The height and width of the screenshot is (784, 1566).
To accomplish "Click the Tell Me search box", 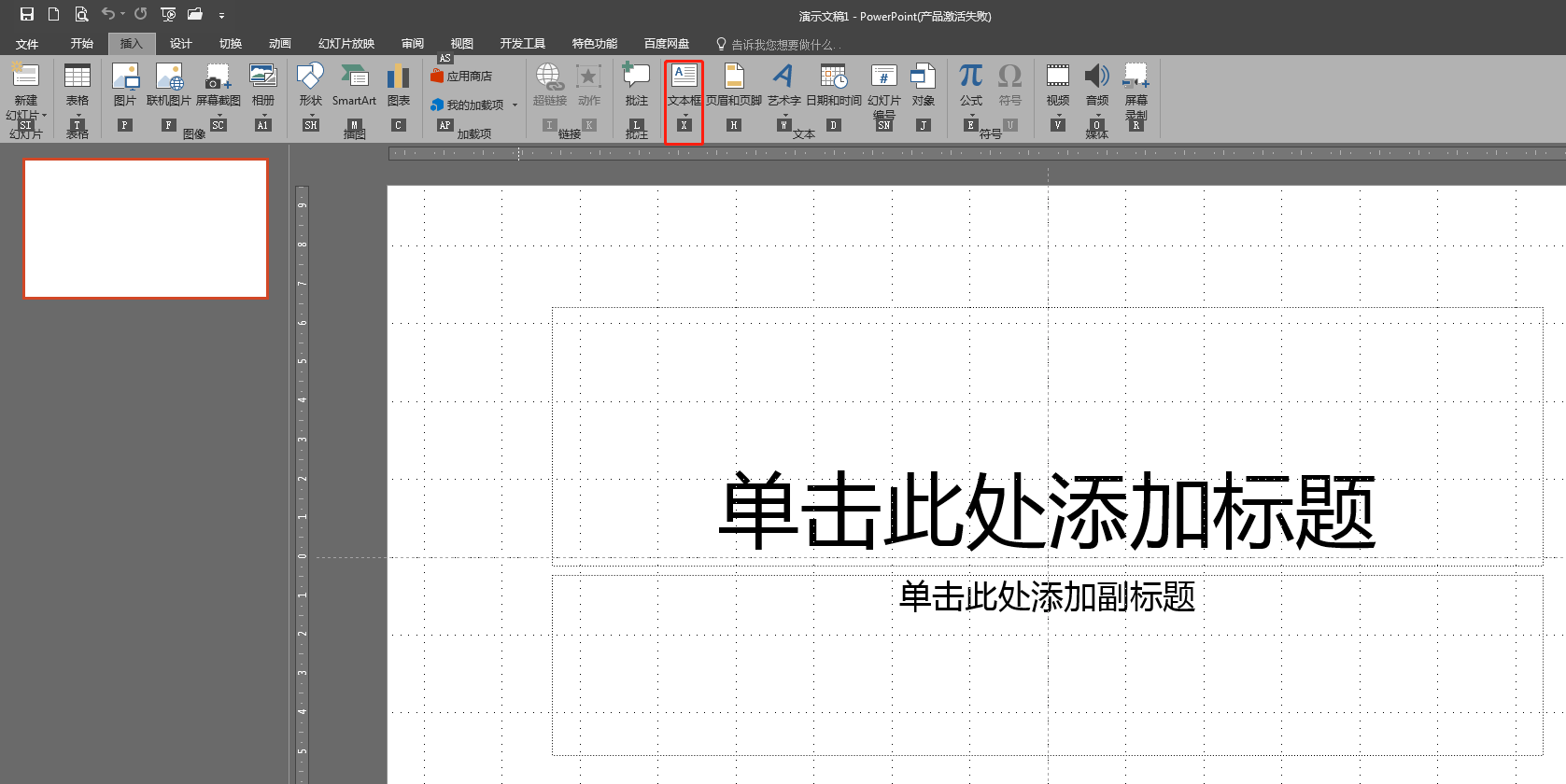I will pyautogui.click(x=778, y=44).
